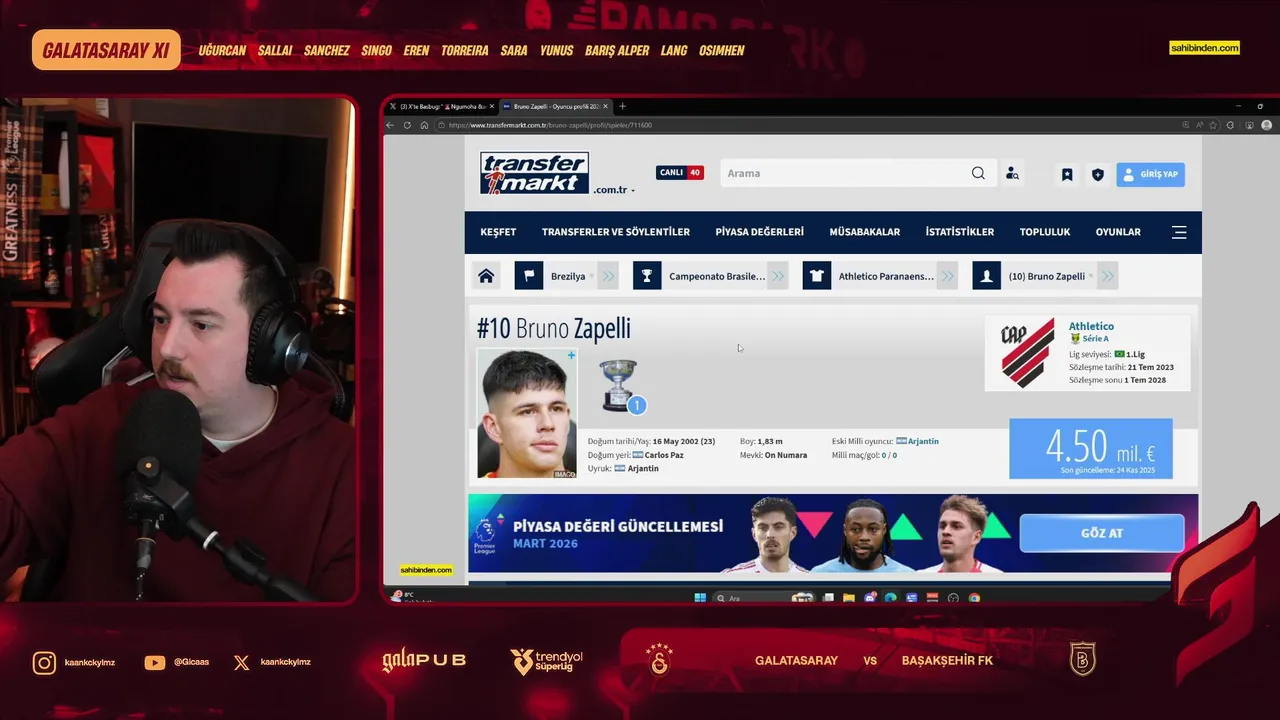
Task: Click the Windows Start icon in the taskbar
Action: [700, 598]
